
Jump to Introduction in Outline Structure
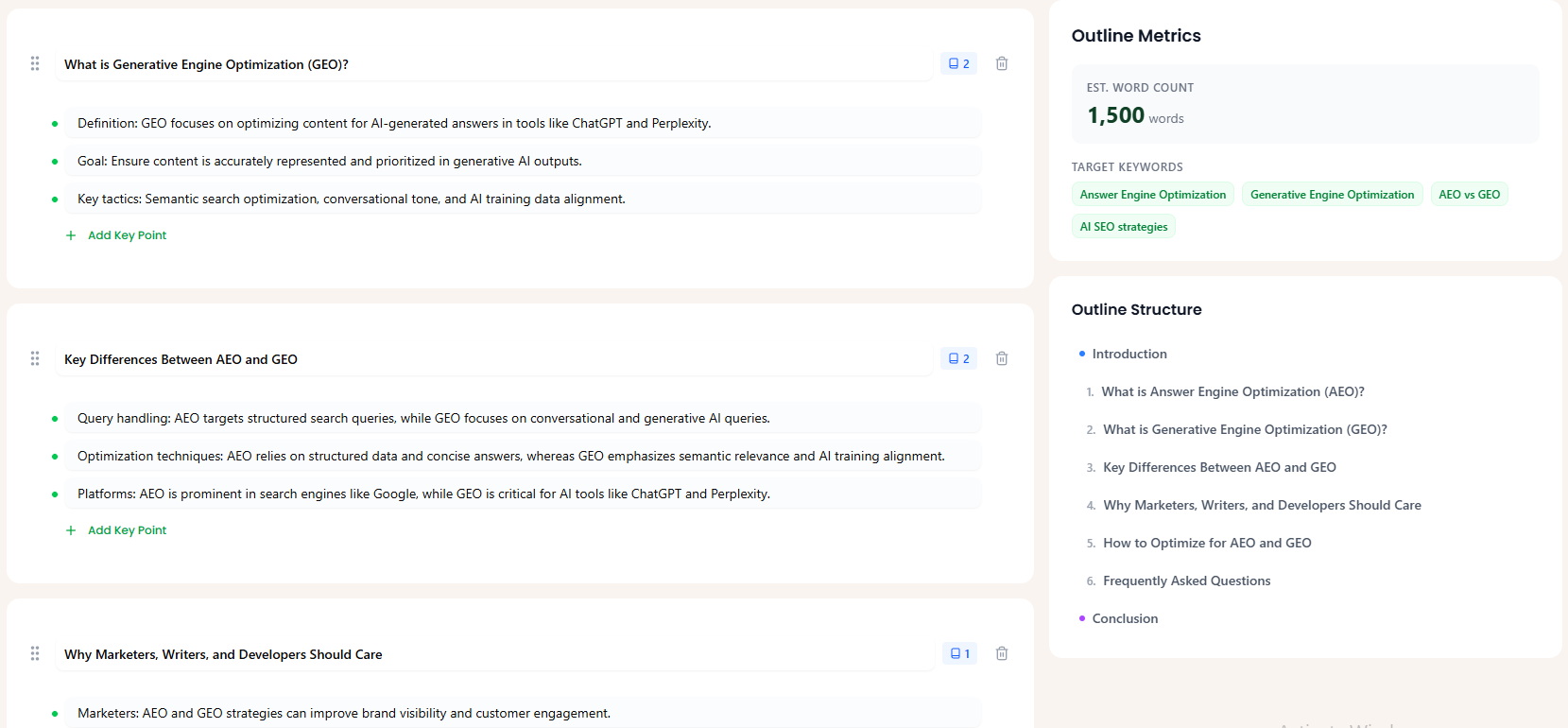pyautogui.click(x=1129, y=354)
